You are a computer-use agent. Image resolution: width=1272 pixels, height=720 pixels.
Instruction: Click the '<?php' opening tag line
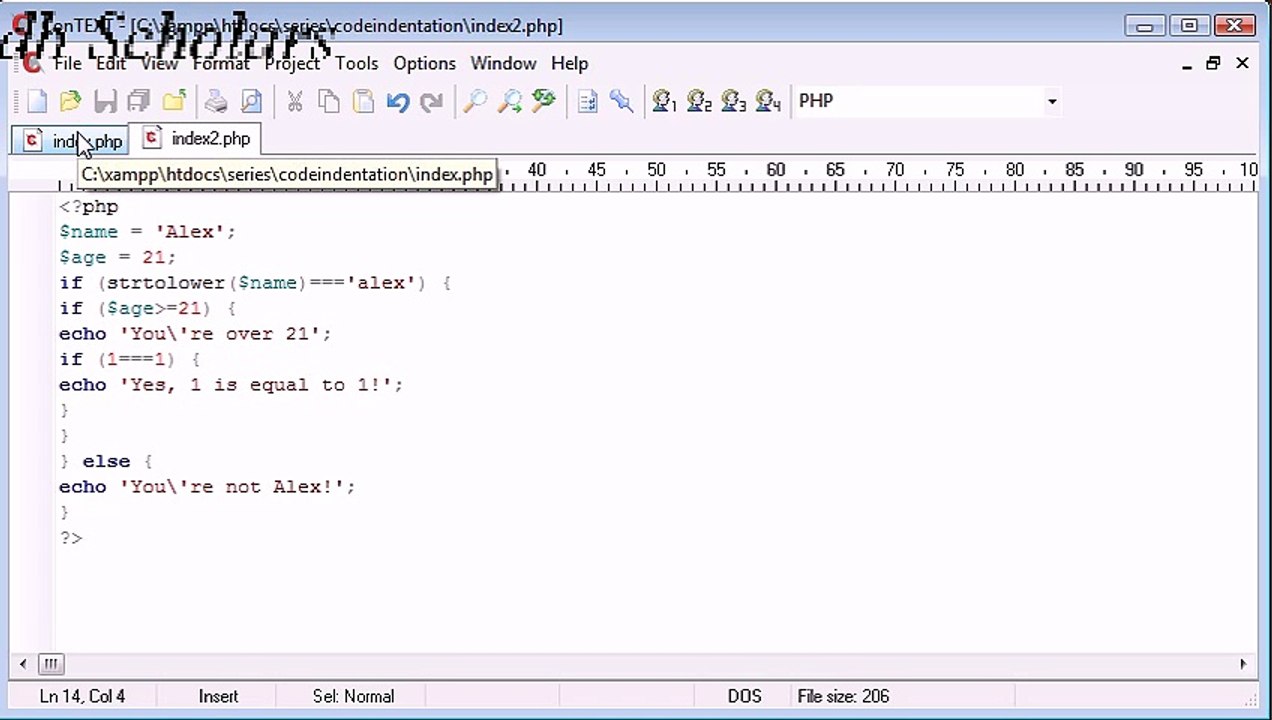(88, 207)
